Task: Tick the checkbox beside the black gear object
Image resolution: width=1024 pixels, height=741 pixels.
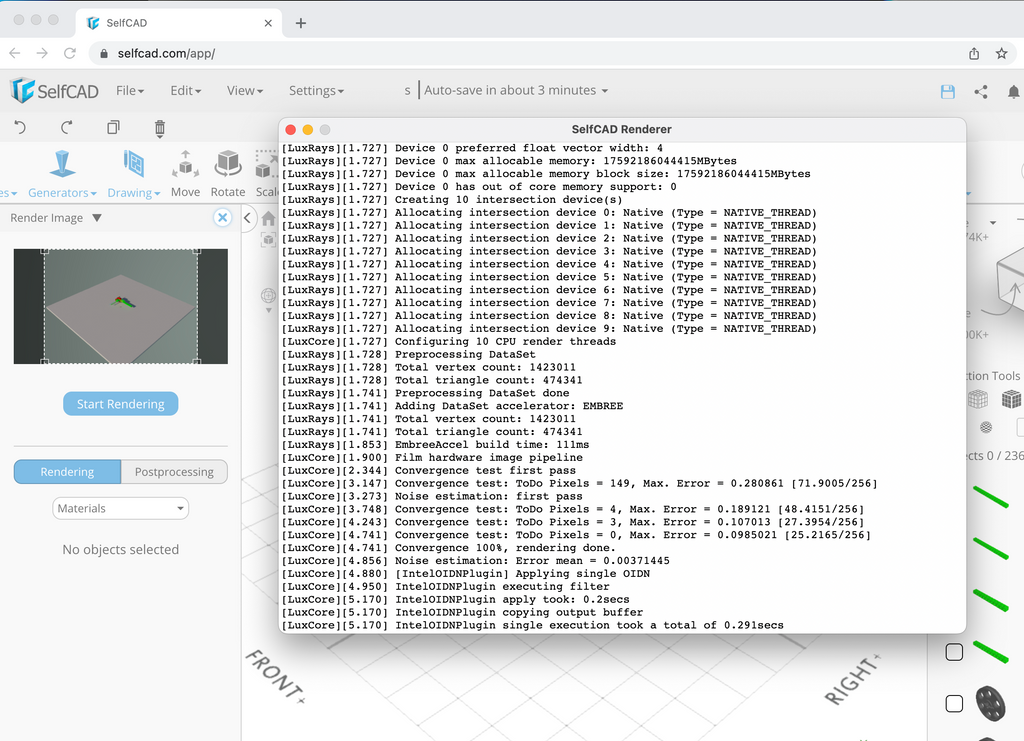Action: [x=954, y=704]
